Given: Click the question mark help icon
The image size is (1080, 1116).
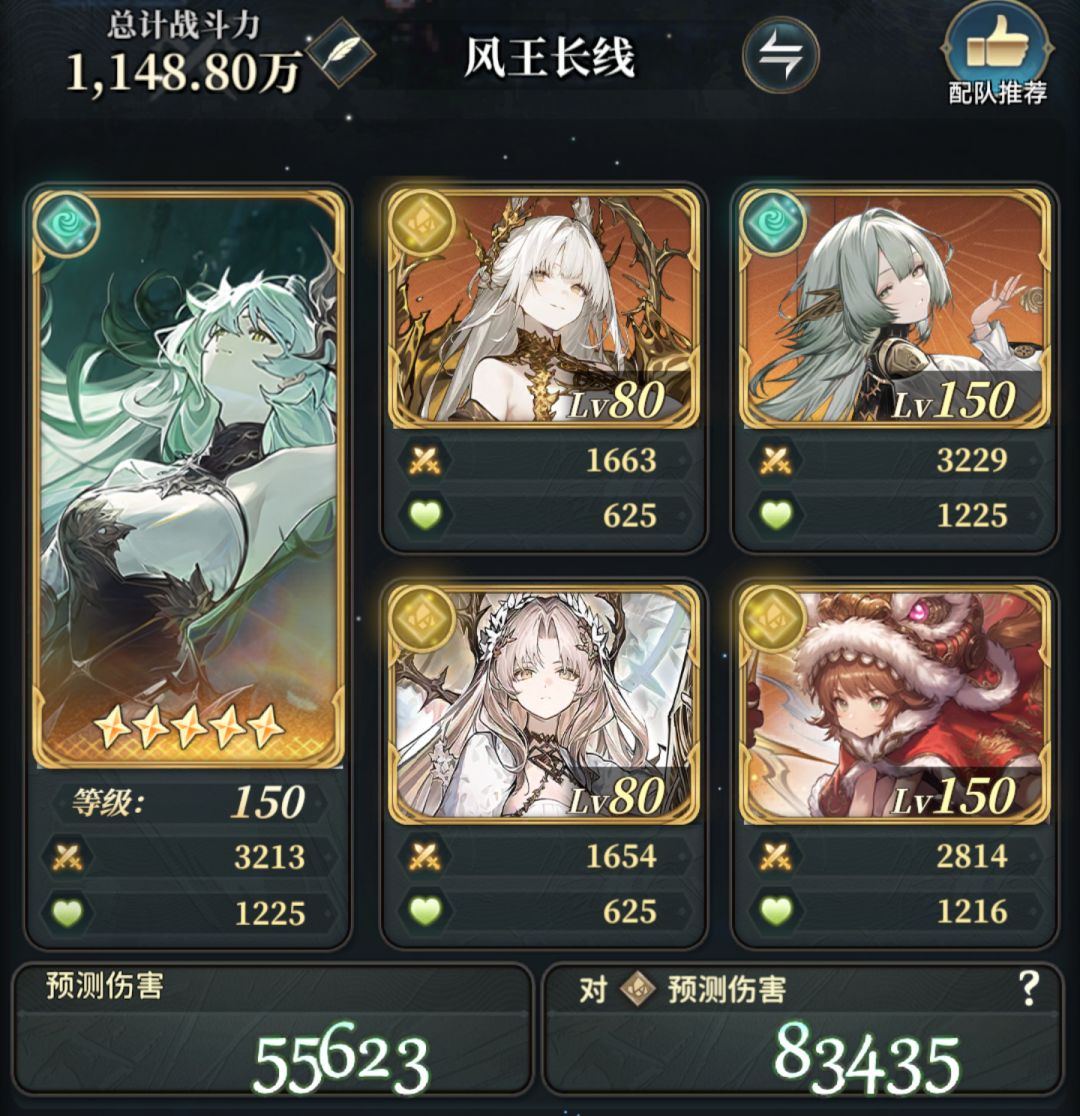Looking at the screenshot, I should pos(1027,989).
